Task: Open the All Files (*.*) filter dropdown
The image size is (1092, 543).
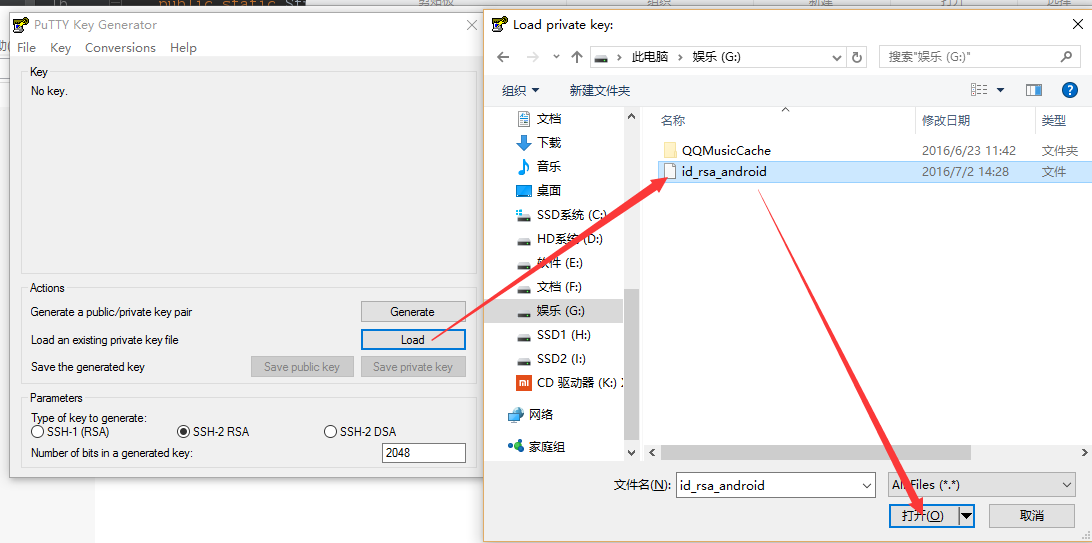Action: coord(982,485)
